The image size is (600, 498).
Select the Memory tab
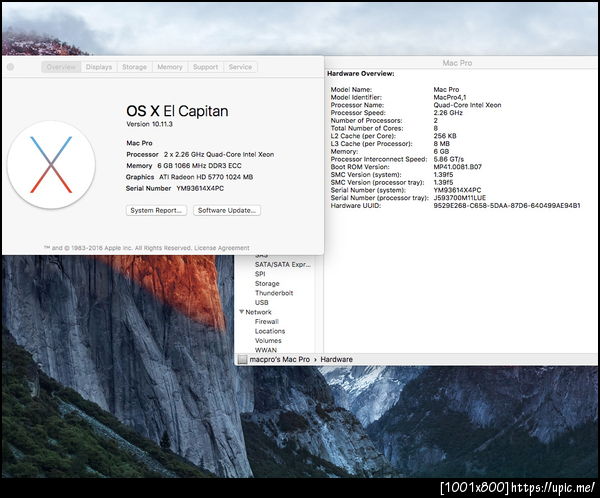170,67
